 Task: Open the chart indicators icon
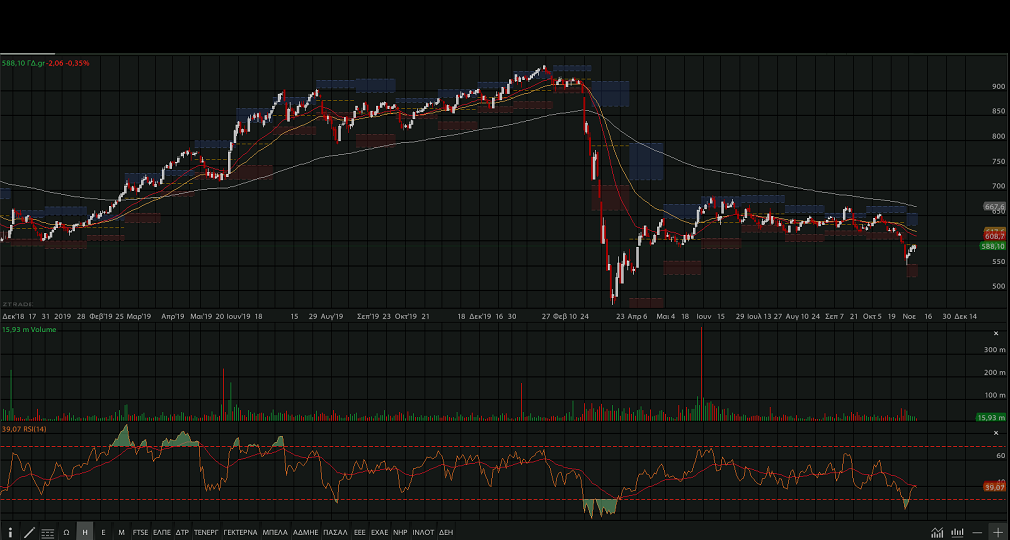point(937,532)
